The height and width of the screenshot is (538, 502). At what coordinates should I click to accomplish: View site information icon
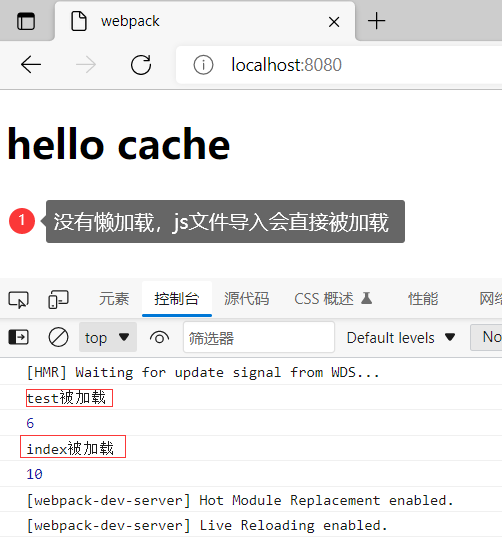[203, 65]
